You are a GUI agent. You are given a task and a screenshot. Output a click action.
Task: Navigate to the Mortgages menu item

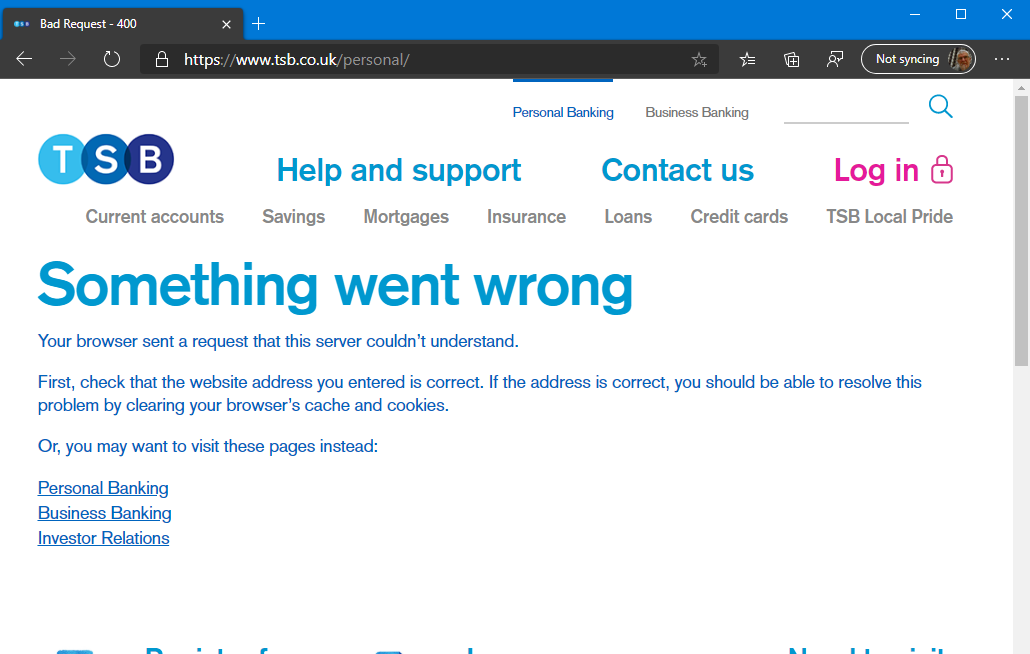click(406, 216)
